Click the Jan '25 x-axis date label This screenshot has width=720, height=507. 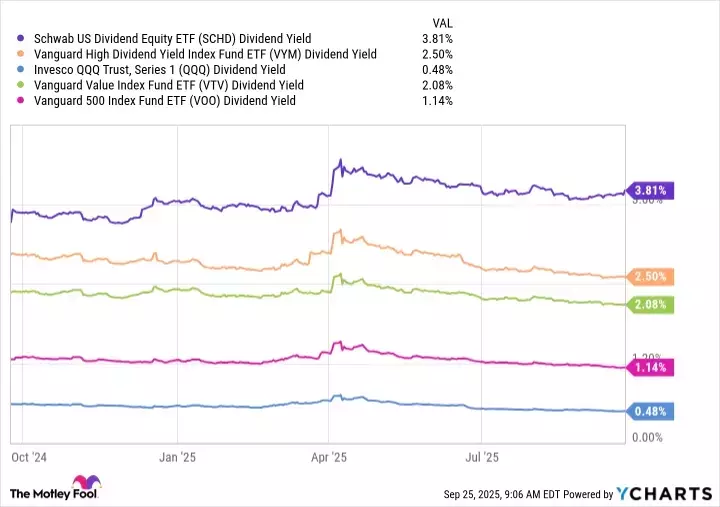click(x=177, y=457)
